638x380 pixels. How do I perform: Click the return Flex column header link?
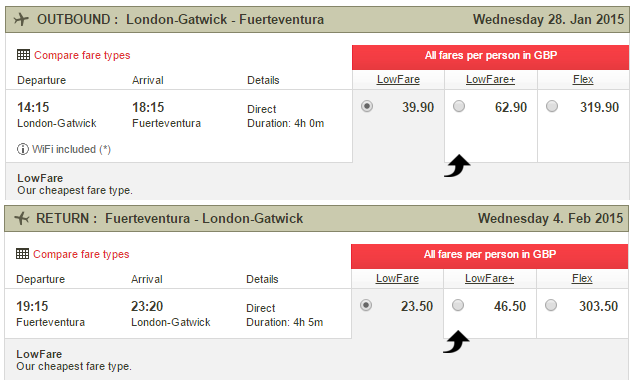pos(582,278)
